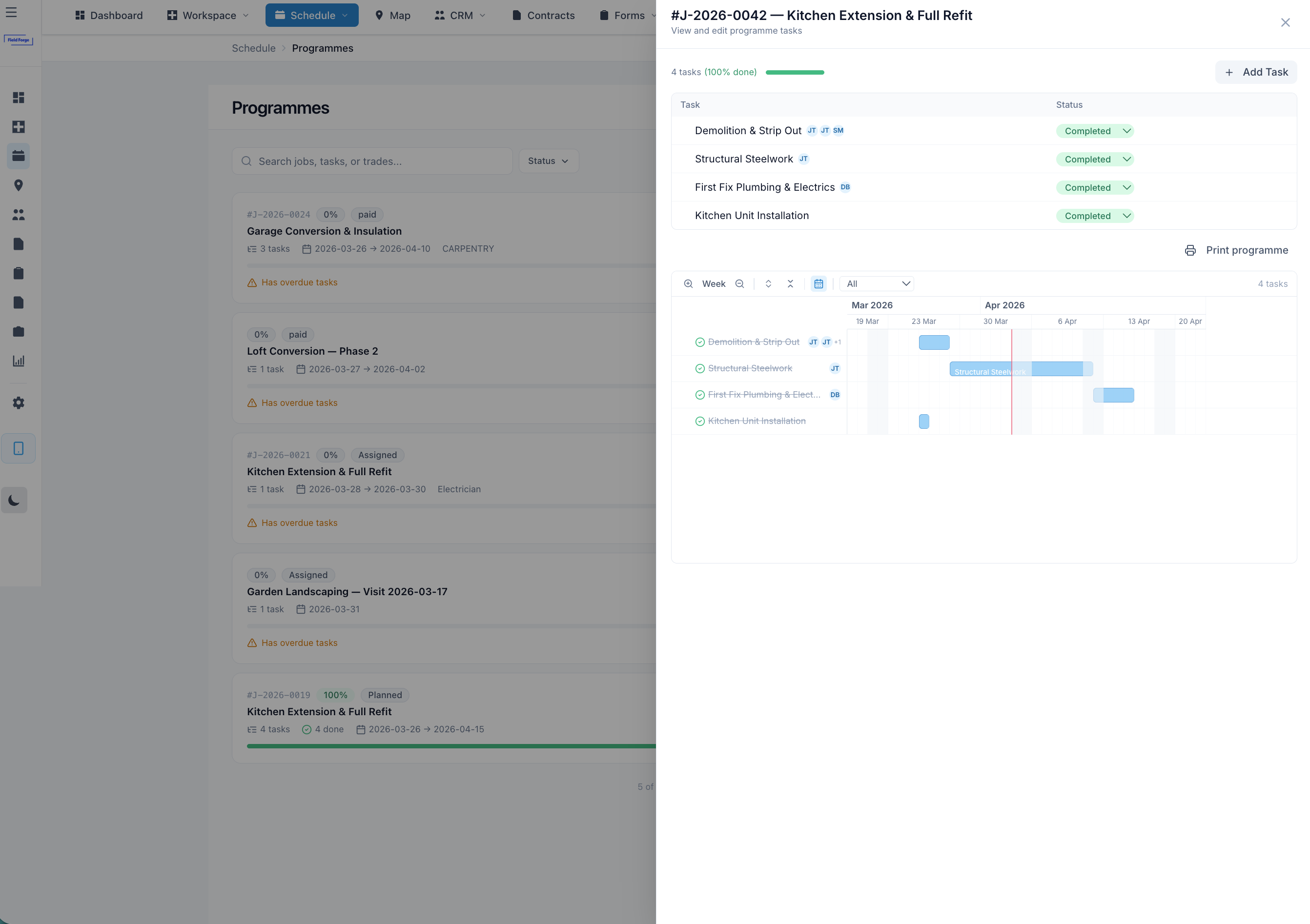Toggle completion check for Kitchen Unit Installation
Image resolution: width=1310 pixels, height=924 pixels.
699,421
